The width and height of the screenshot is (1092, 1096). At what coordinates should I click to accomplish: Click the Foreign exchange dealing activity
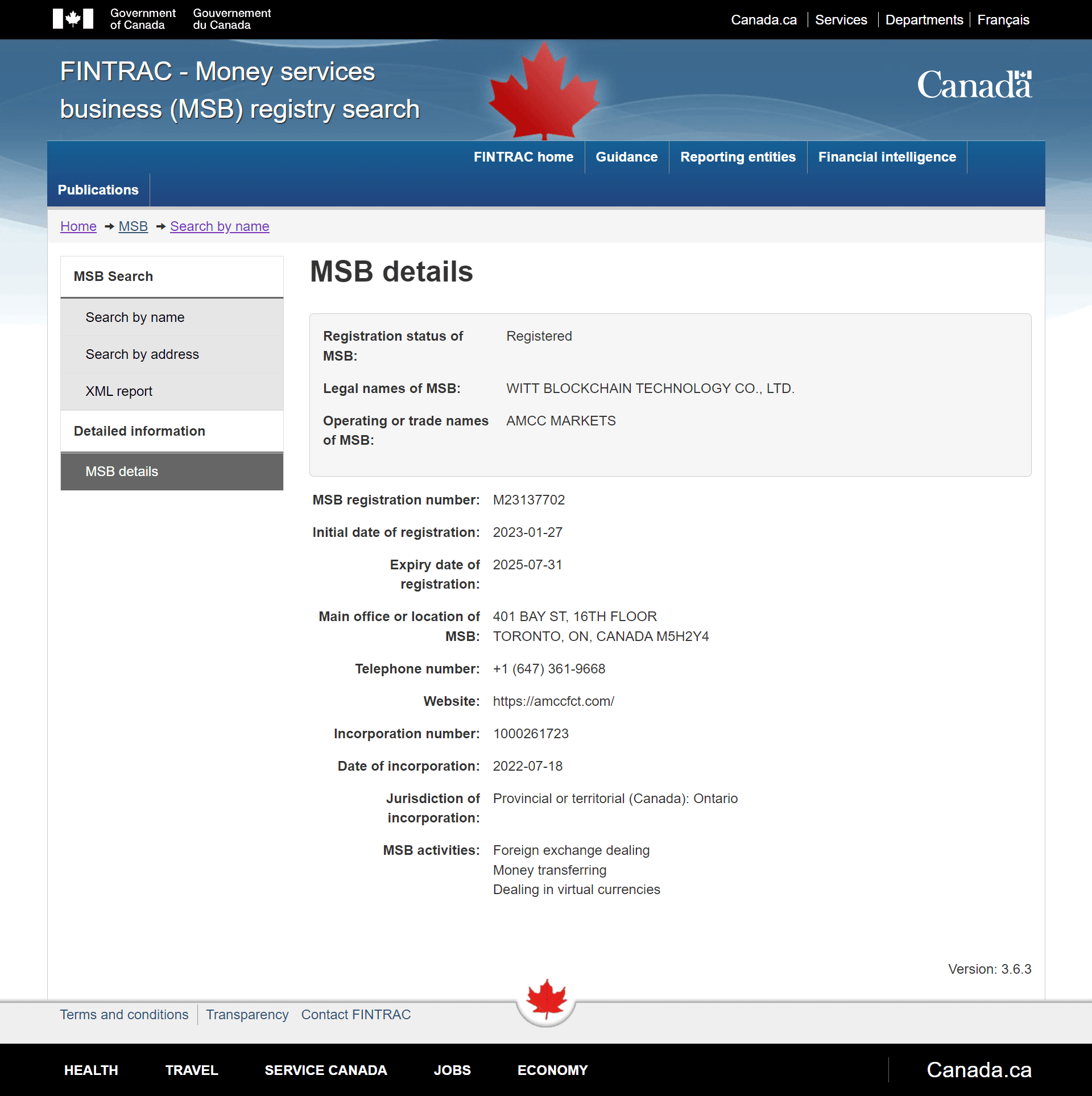[571, 850]
